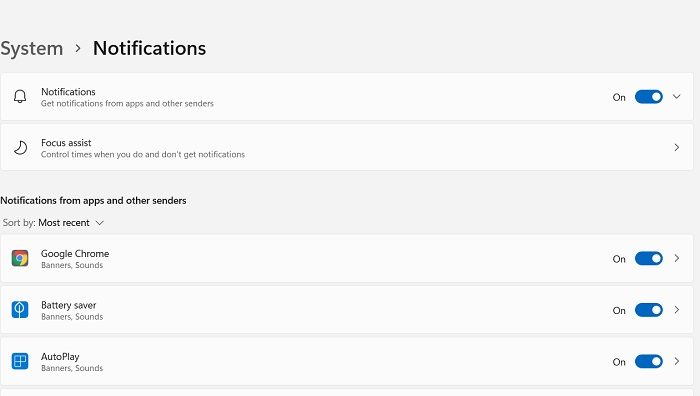The image size is (700, 396).
Task: Select the Focus assist row label
Action: [x=66, y=143]
